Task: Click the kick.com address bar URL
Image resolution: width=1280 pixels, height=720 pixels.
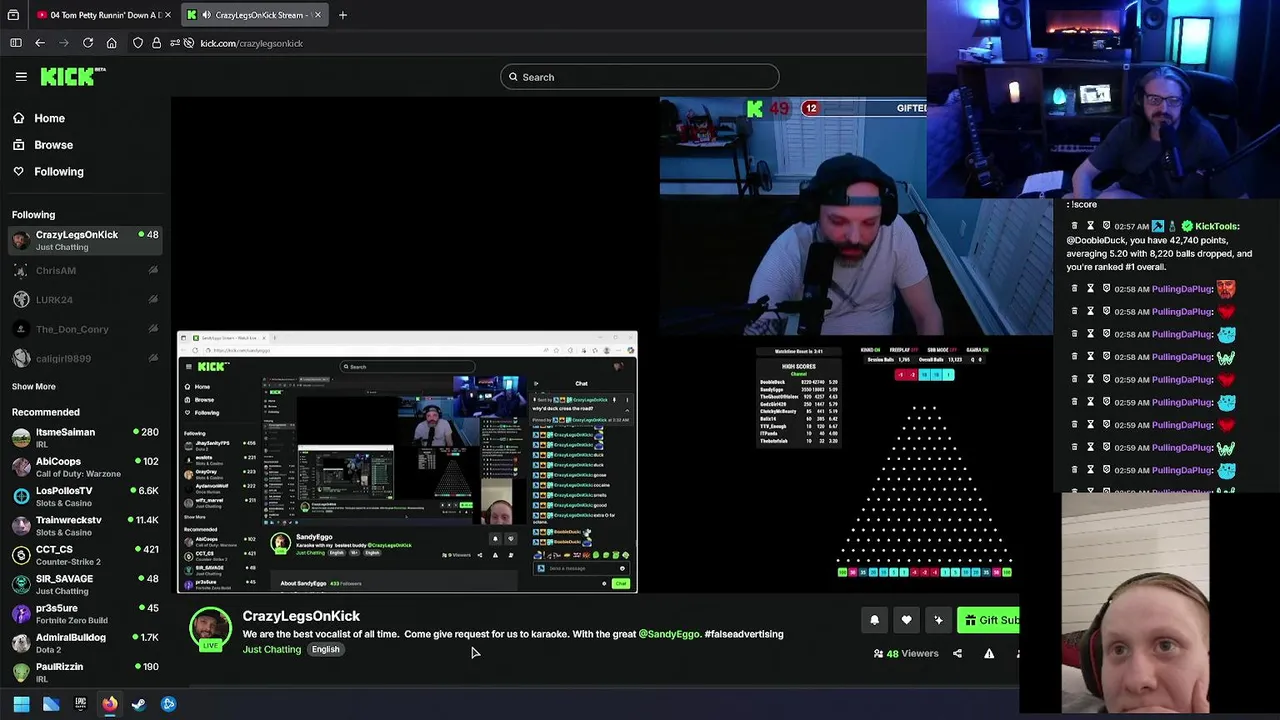Action: [251, 43]
